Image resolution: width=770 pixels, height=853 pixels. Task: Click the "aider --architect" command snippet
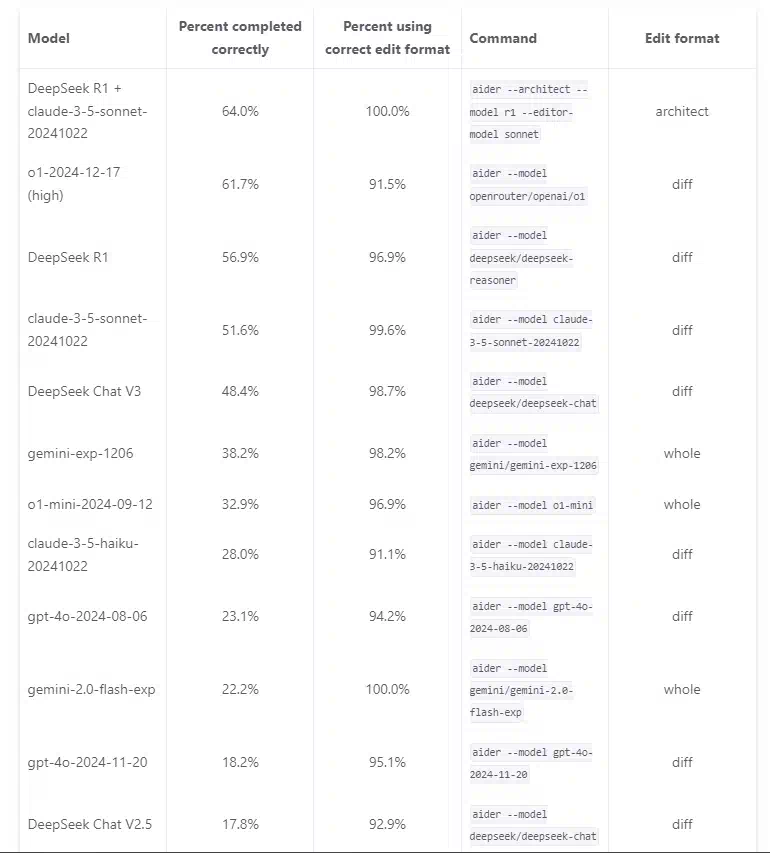coord(529,111)
